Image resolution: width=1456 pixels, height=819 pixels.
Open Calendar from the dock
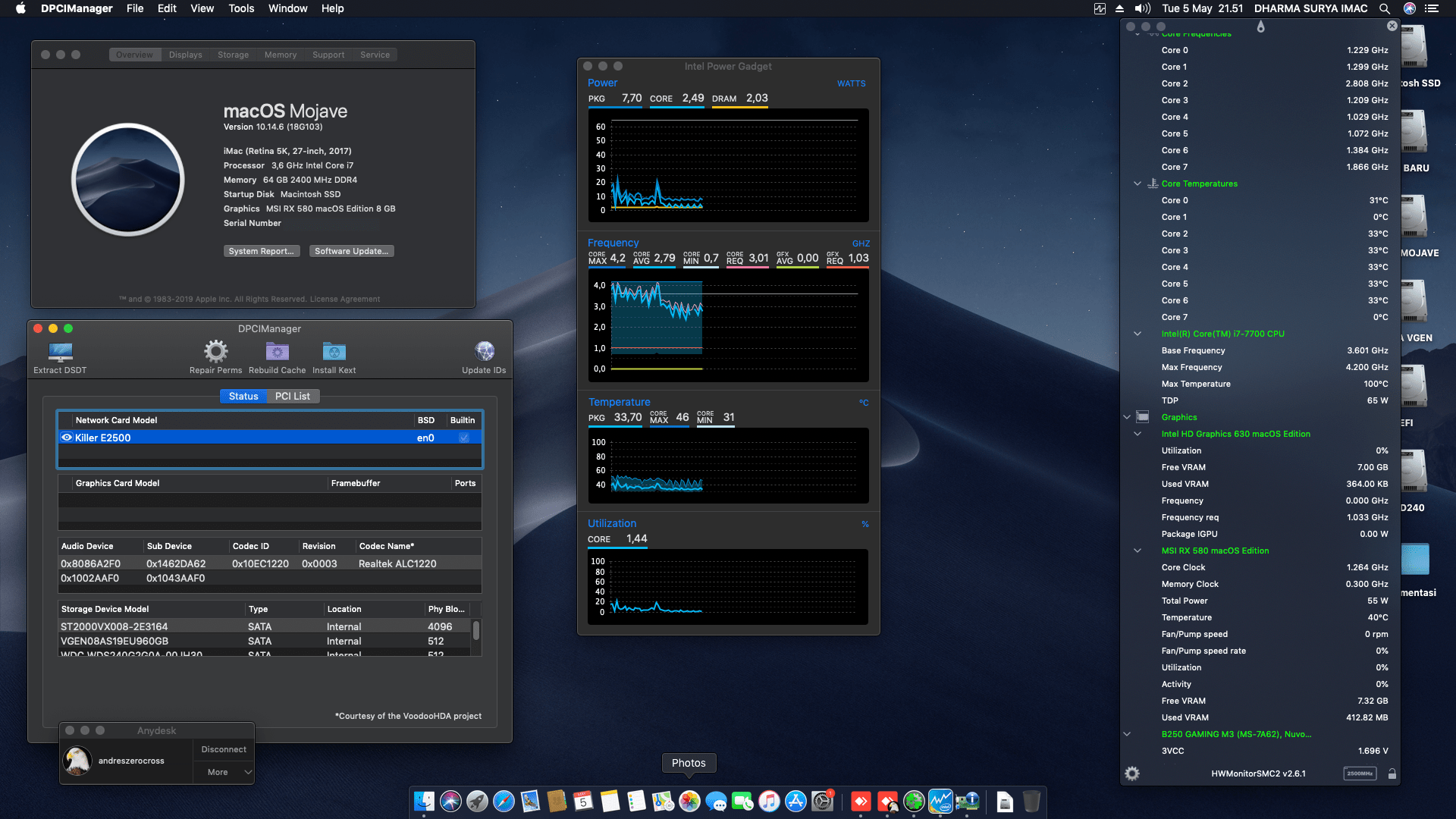(x=583, y=802)
